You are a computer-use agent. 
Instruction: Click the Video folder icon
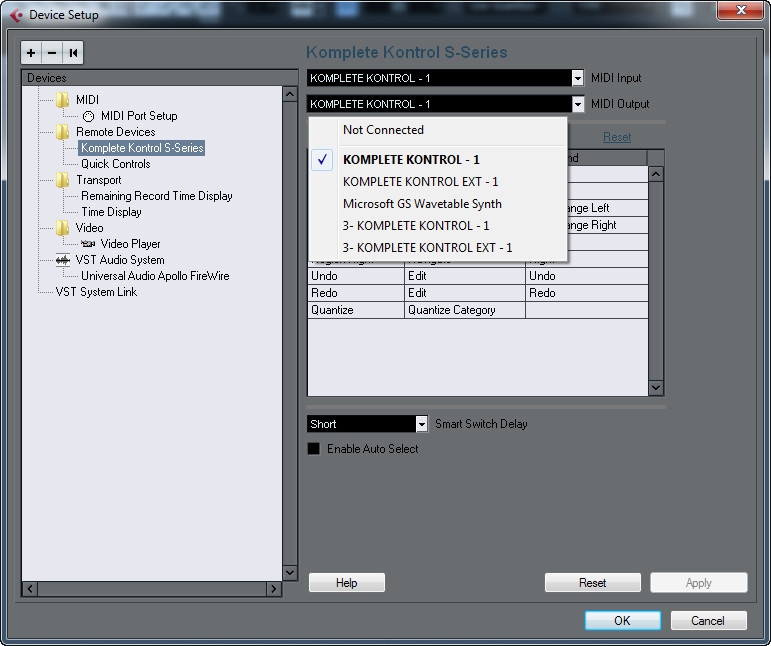coord(62,228)
